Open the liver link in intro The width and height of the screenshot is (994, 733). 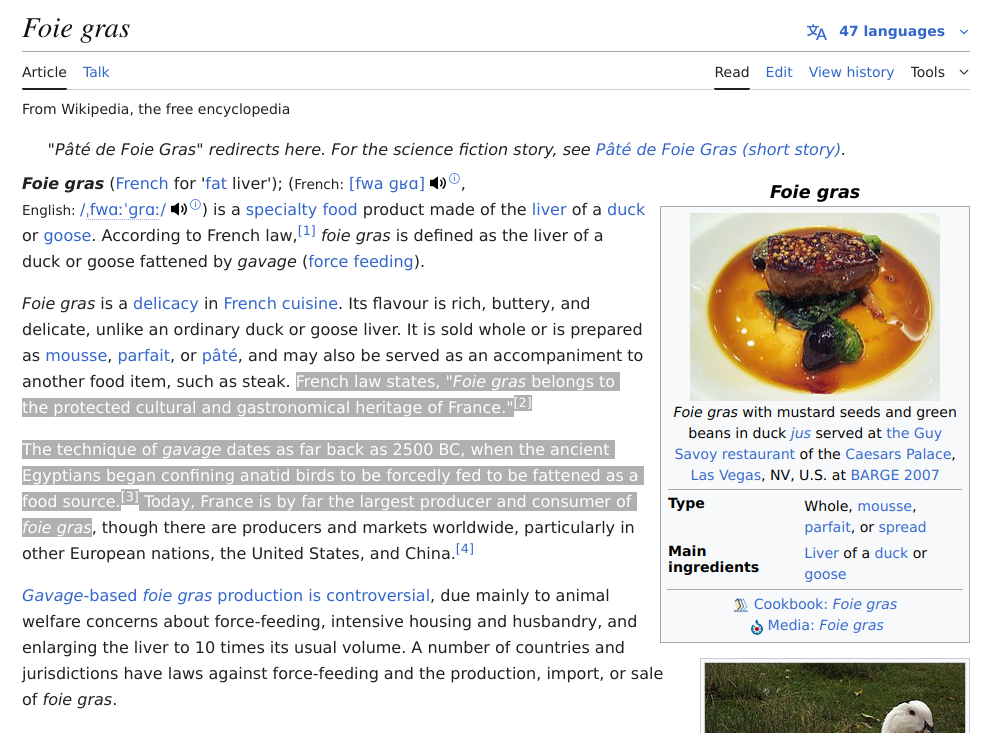[x=549, y=209]
